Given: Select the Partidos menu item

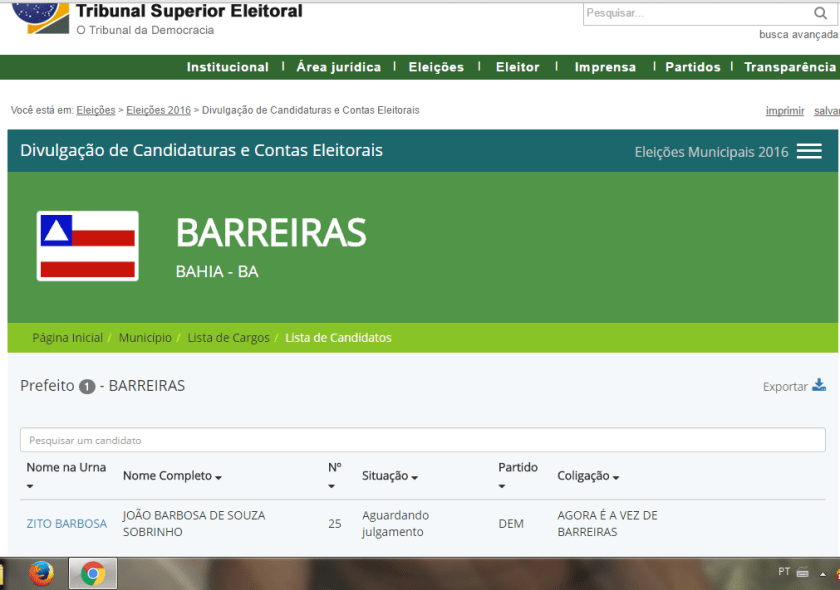Looking at the screenshot, I should pyautogui.click(x=692, y=67).
